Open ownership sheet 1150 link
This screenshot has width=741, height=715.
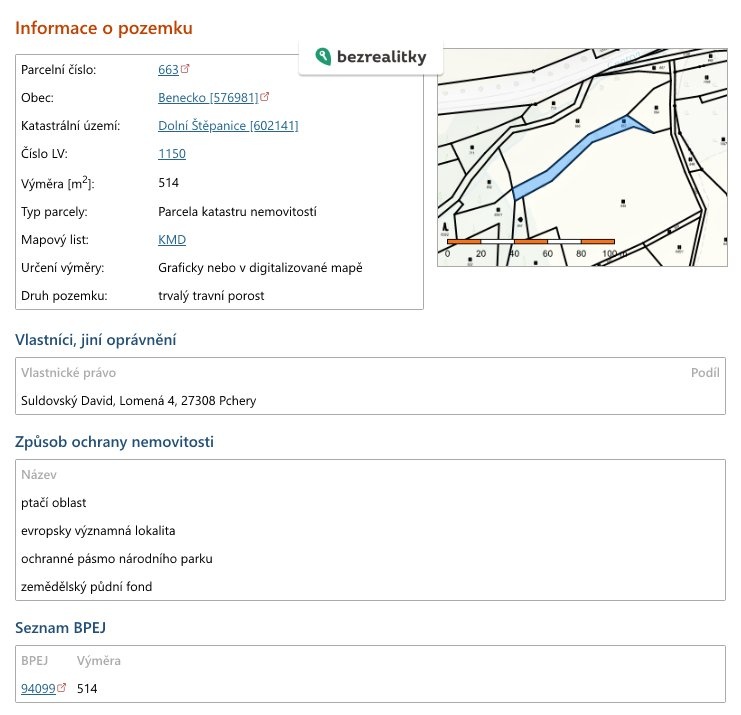(x=172, y=154)
